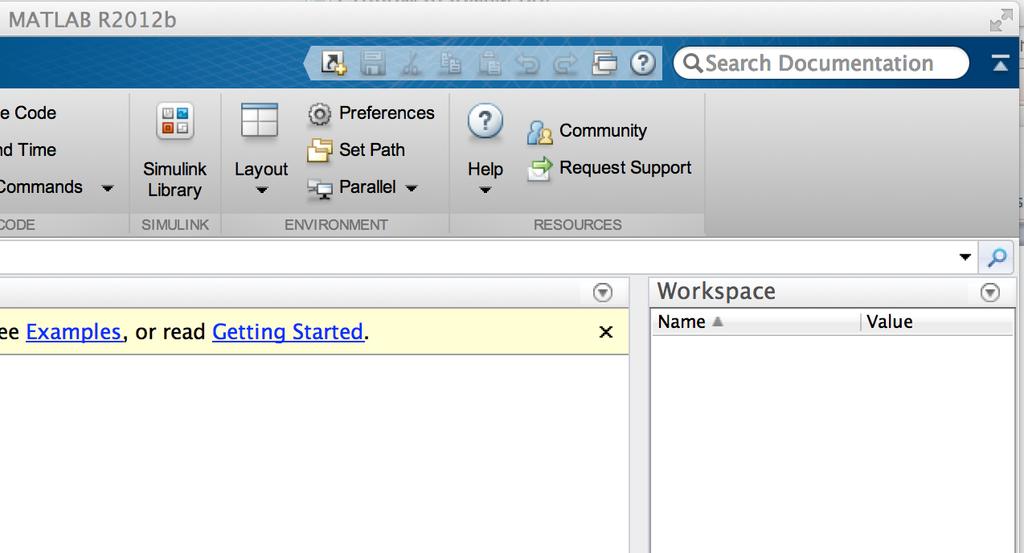Open the Layout dropdown arrow
Image resolution: width=1024 pixels, height=553 pixels.
click(261, 191)
